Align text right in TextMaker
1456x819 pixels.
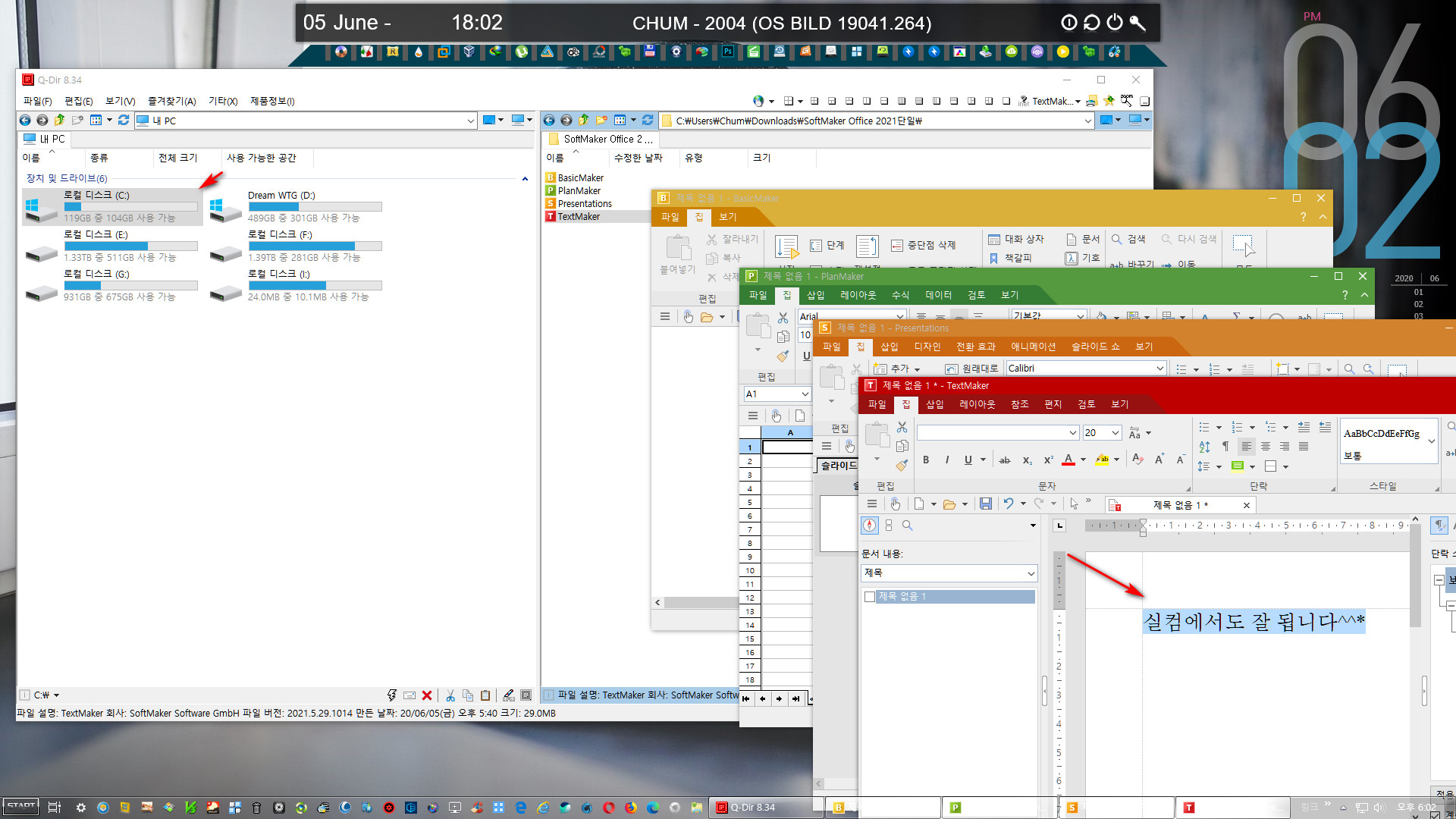[1284, 447]
